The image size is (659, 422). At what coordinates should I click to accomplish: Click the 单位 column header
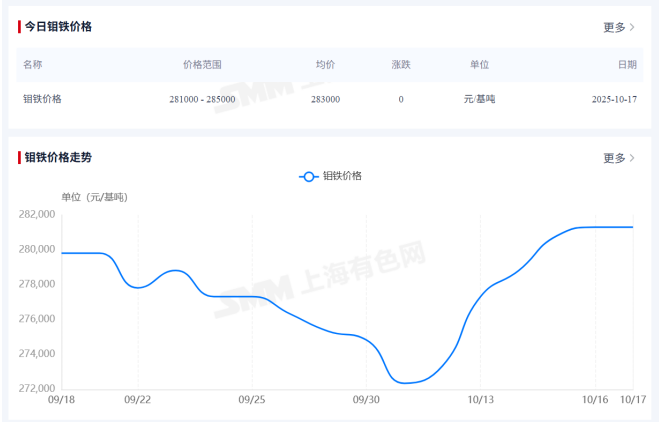[x=479, y=64]
